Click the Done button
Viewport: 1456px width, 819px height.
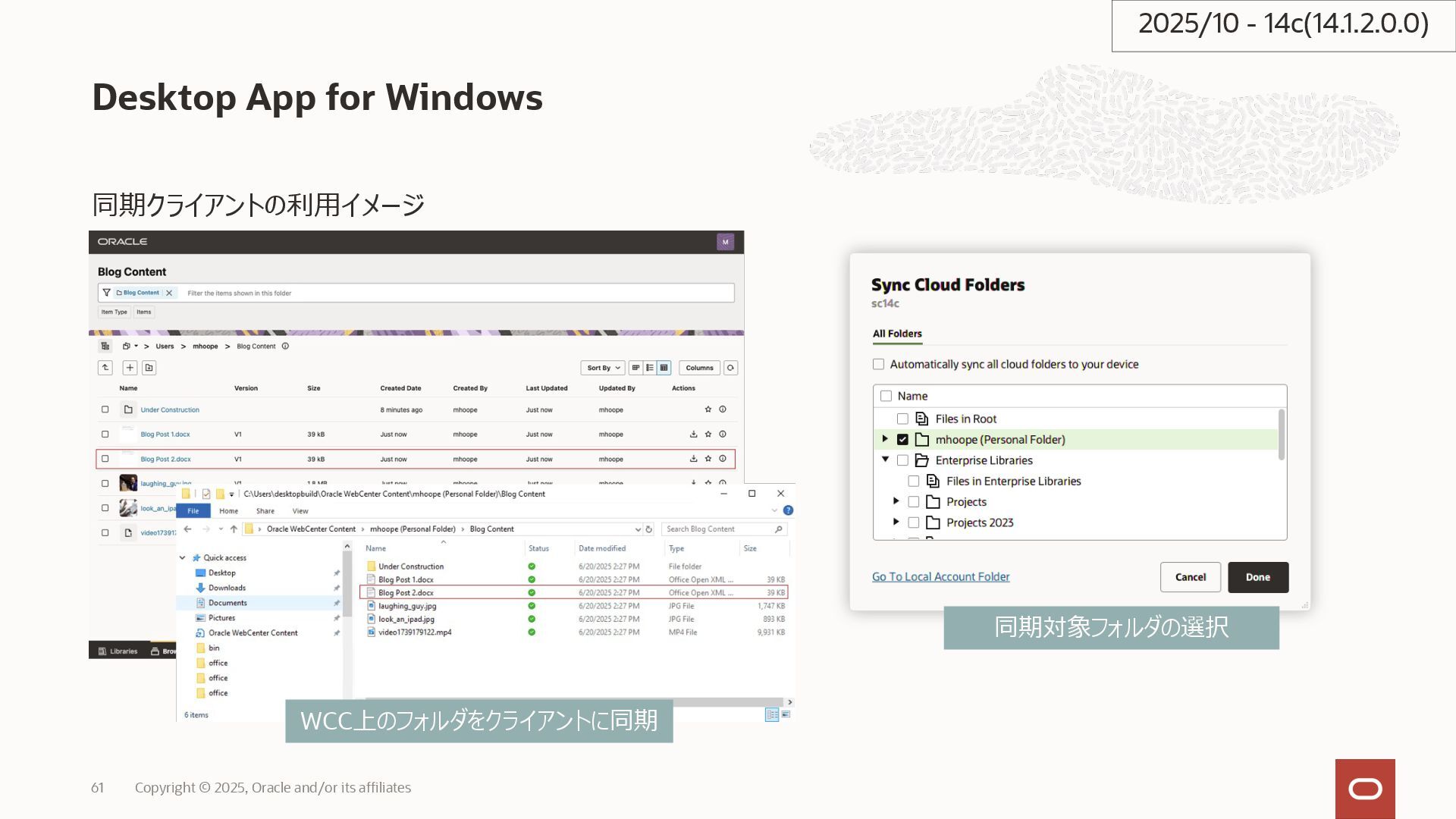[x=1257, y=577]
